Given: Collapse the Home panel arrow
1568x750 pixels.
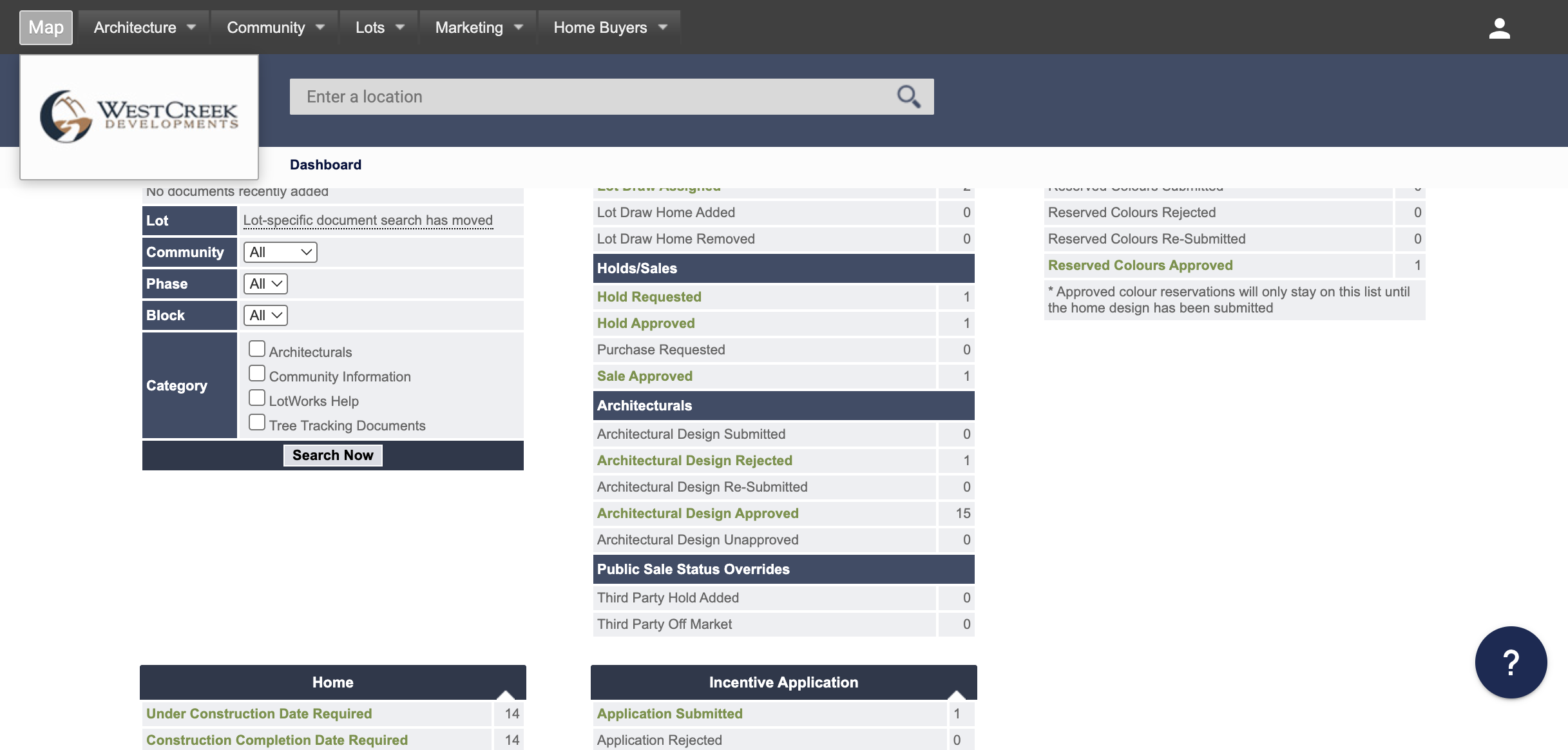Looking at the screenshot, I should click(506, 694).
